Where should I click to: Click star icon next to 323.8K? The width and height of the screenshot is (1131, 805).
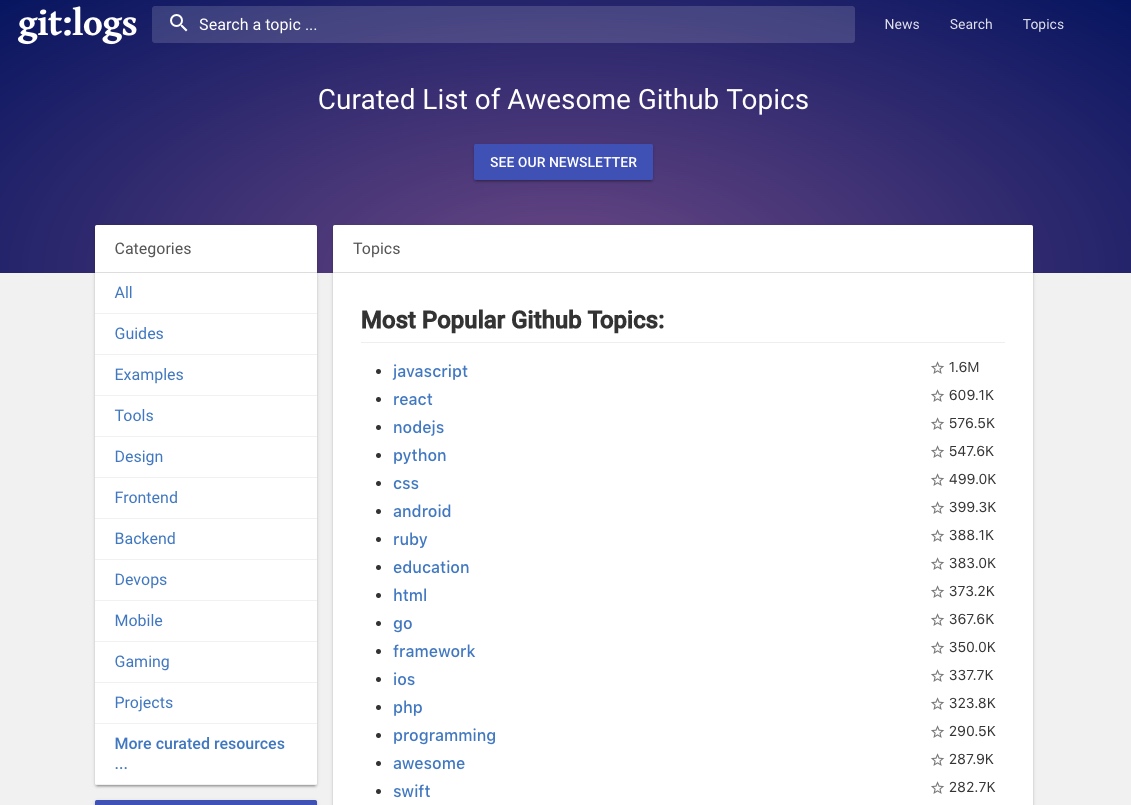(938, 704)
